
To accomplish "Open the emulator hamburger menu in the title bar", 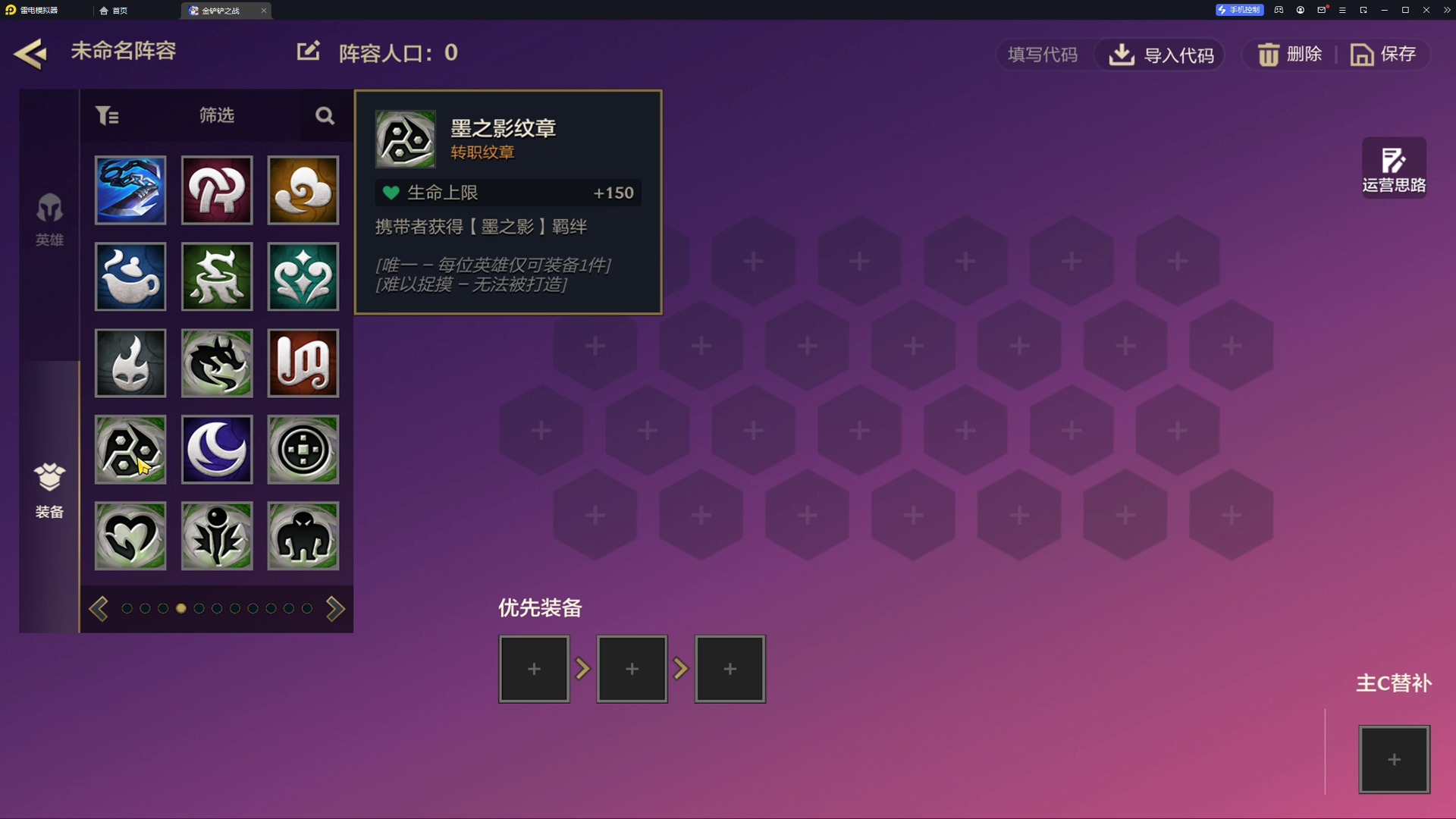I will pyautogui.click(x=1342, y=10).
